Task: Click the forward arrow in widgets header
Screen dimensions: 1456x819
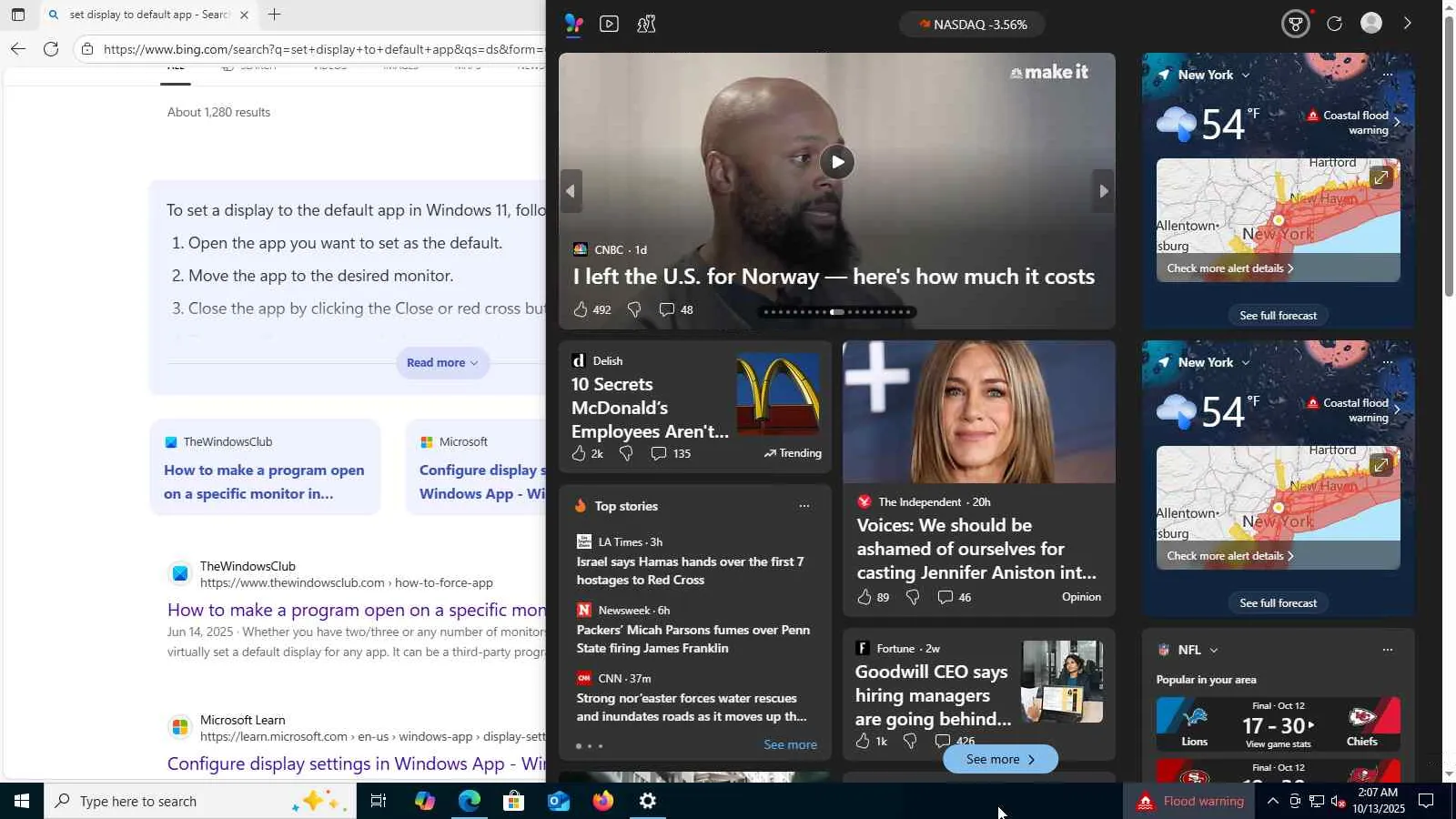Action: coord(1407,24)
